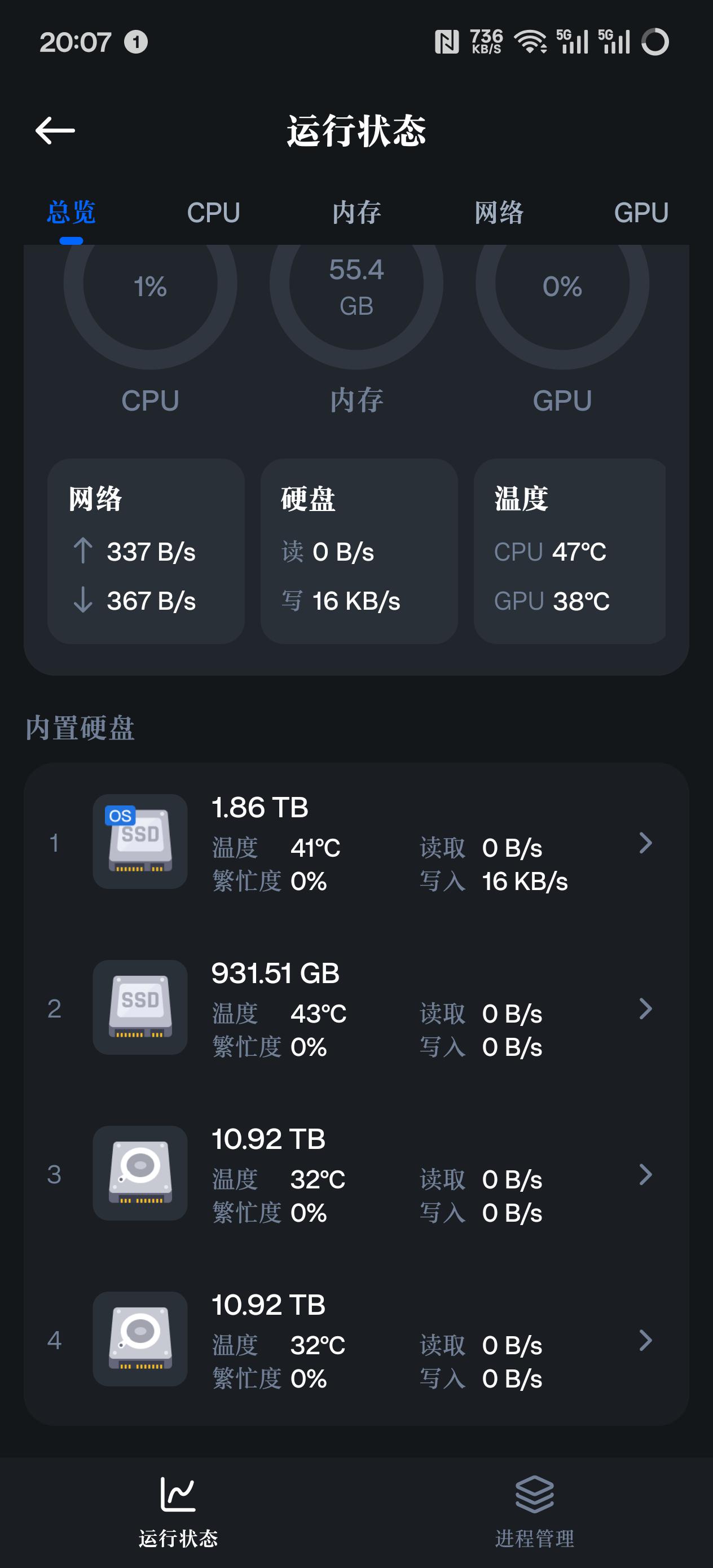This screenshot has width=713, height=1568.
Task: Tap the 运行状态 chart icon
Action: [x=178, y=1494]
